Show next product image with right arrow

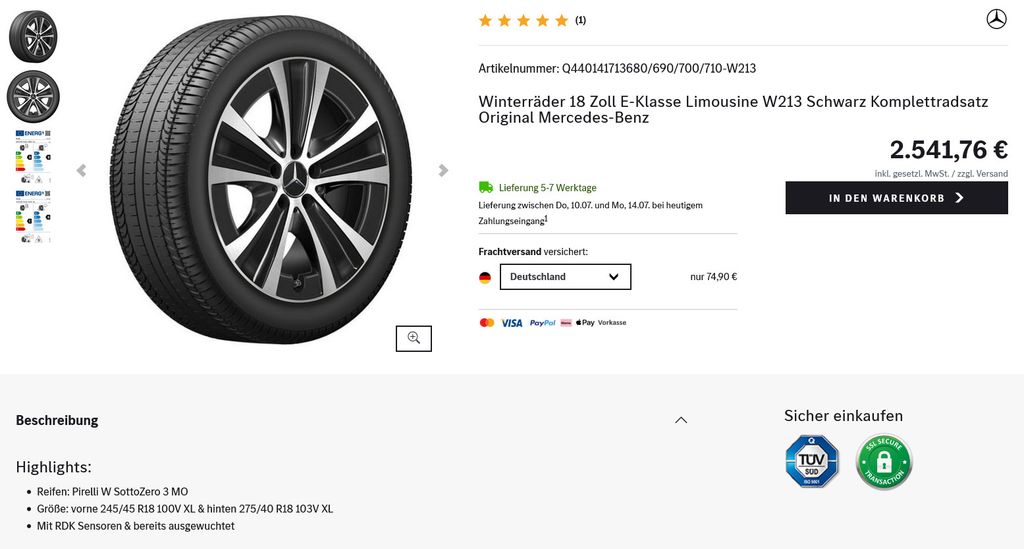(443, 171)
